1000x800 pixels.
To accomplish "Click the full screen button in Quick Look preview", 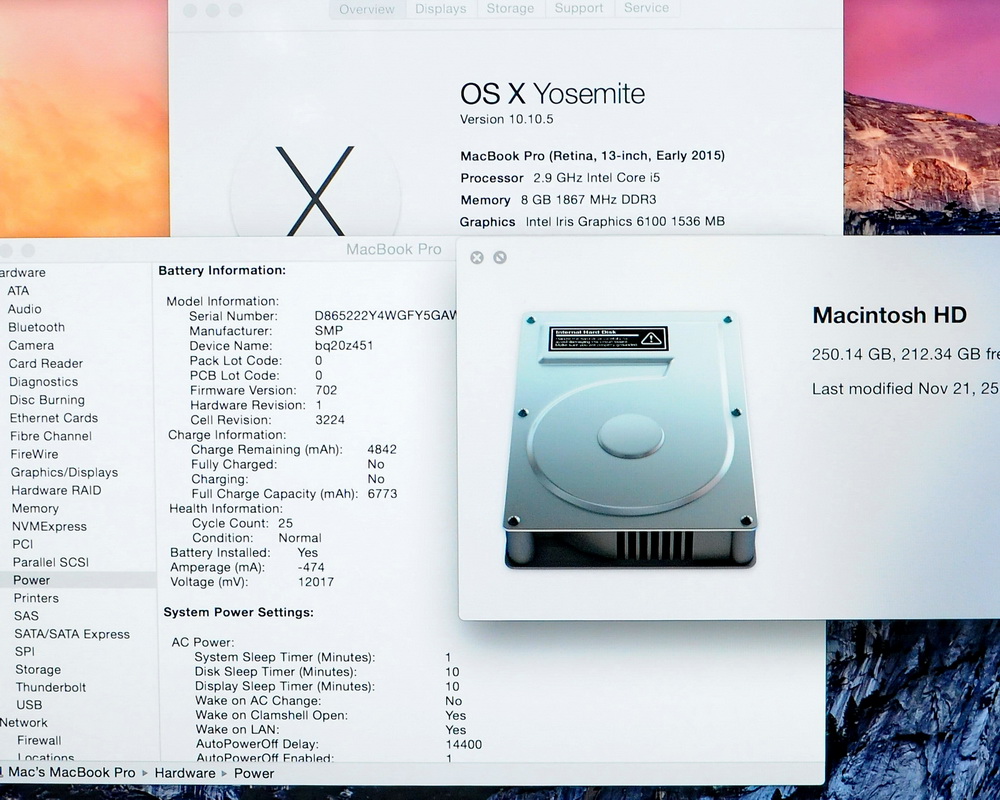I will coord(500,257).
